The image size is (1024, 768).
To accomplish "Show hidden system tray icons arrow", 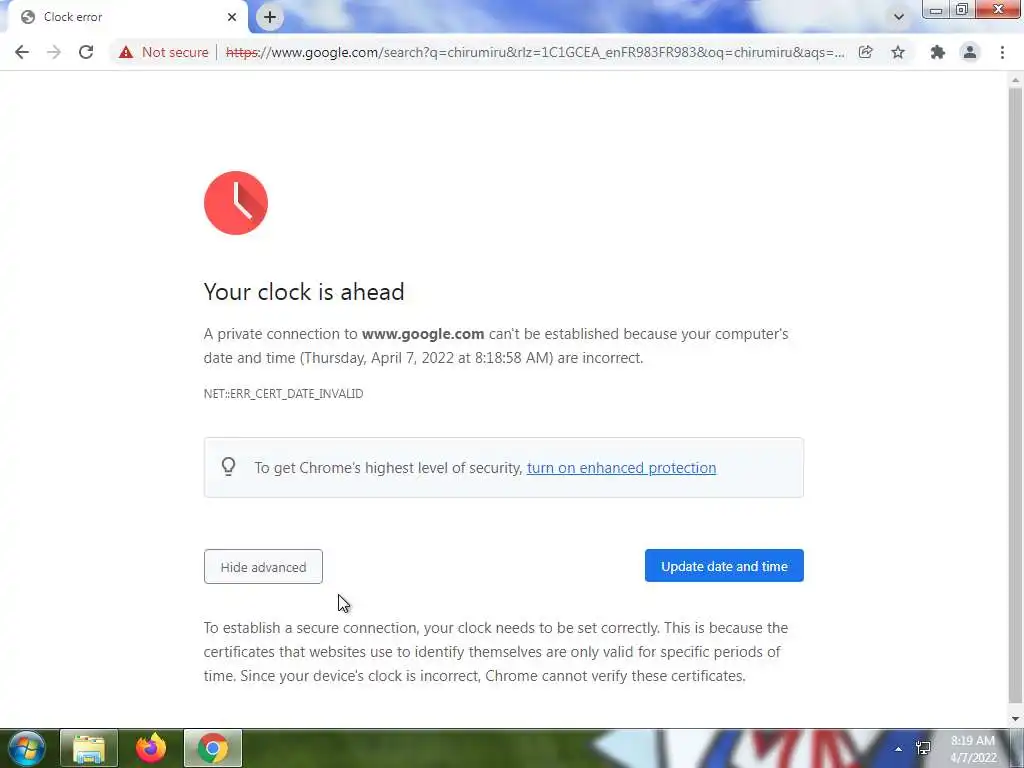I will [899, 749].
